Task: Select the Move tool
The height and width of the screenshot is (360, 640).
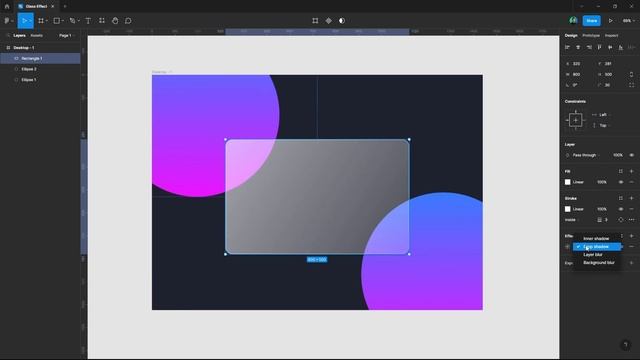Action: point(24,20)
